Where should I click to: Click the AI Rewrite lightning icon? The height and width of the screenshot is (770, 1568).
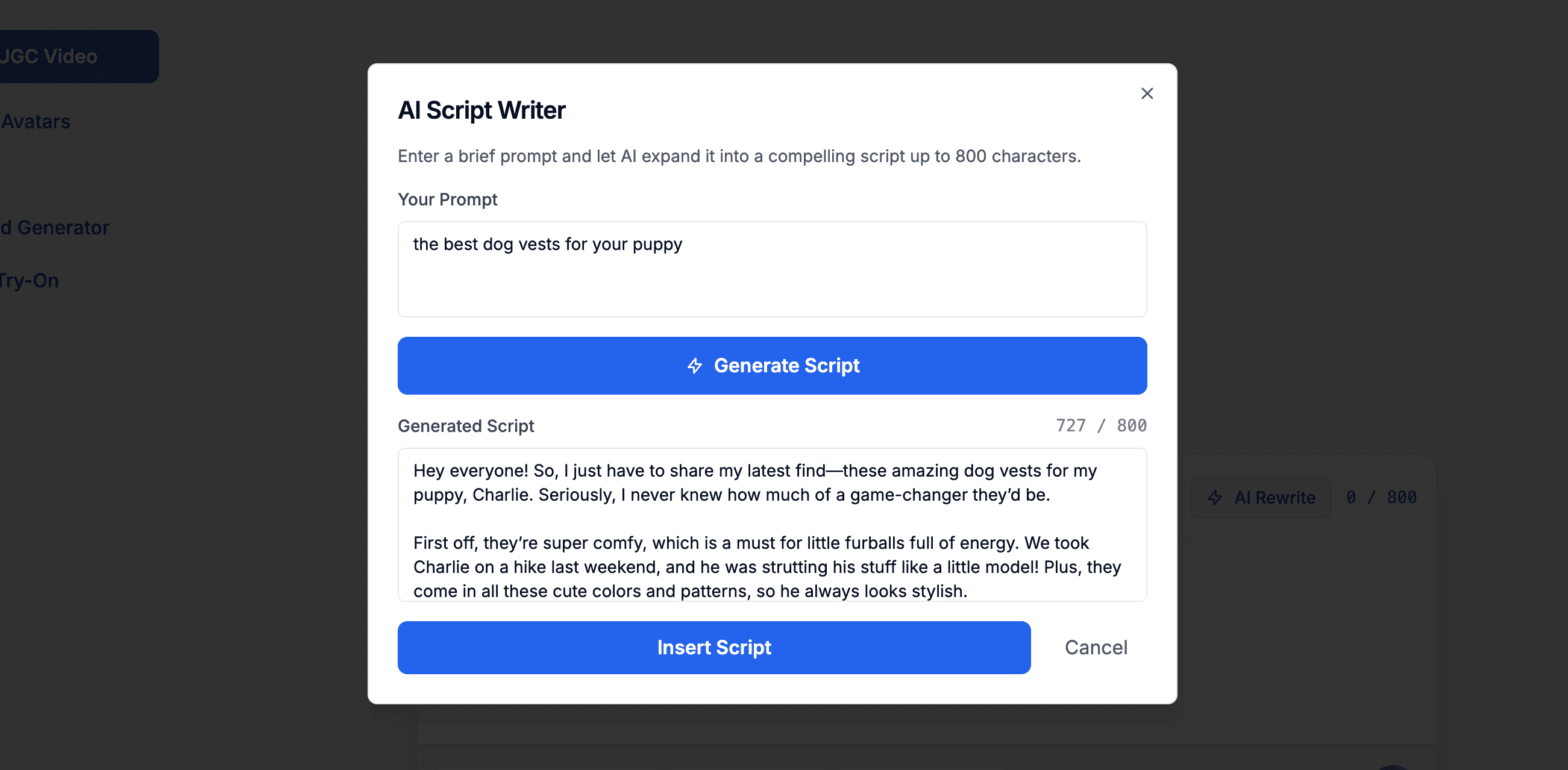[x=1215, y=497]
